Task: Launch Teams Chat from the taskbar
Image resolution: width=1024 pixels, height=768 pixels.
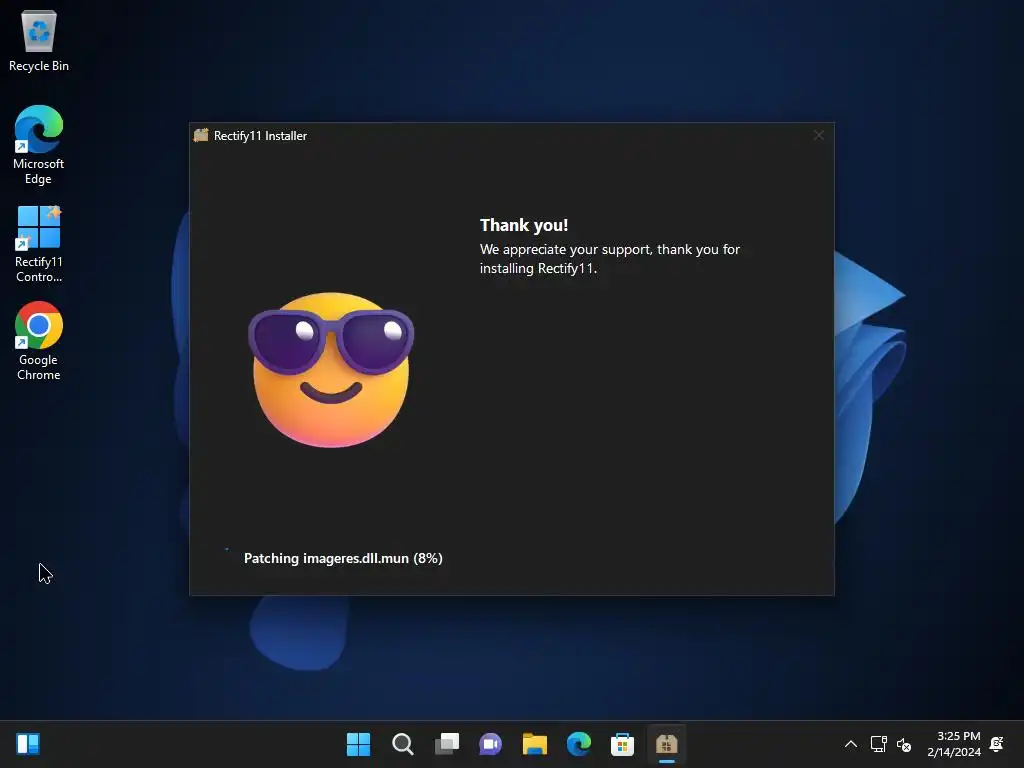Action: pos(490,744)
